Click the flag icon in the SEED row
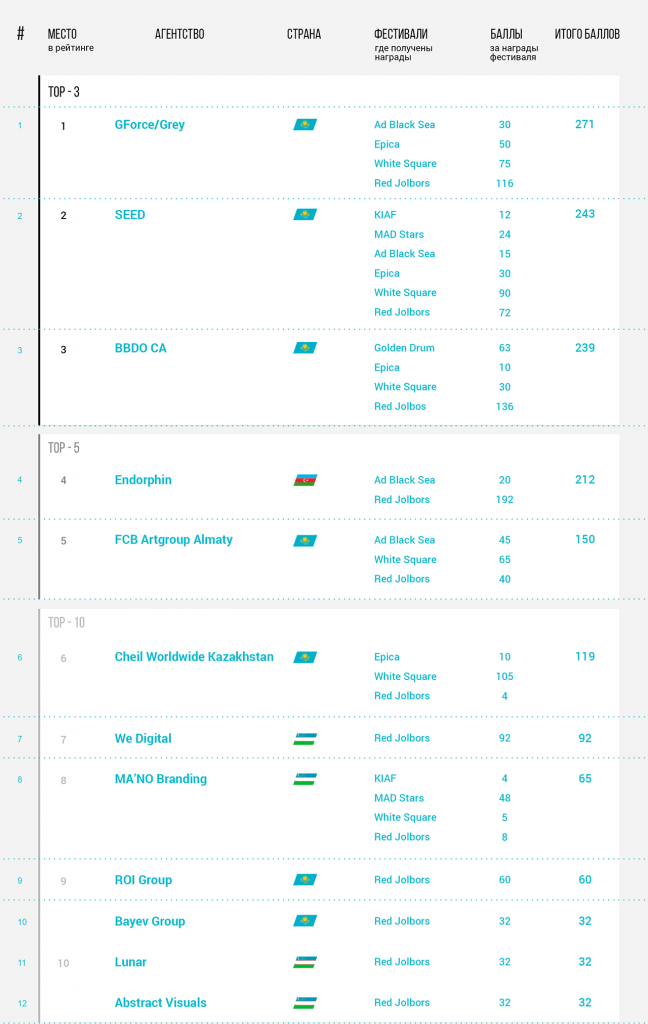Screen dimensions: 648x1024 pyautogui.click(x=305, y=215)
